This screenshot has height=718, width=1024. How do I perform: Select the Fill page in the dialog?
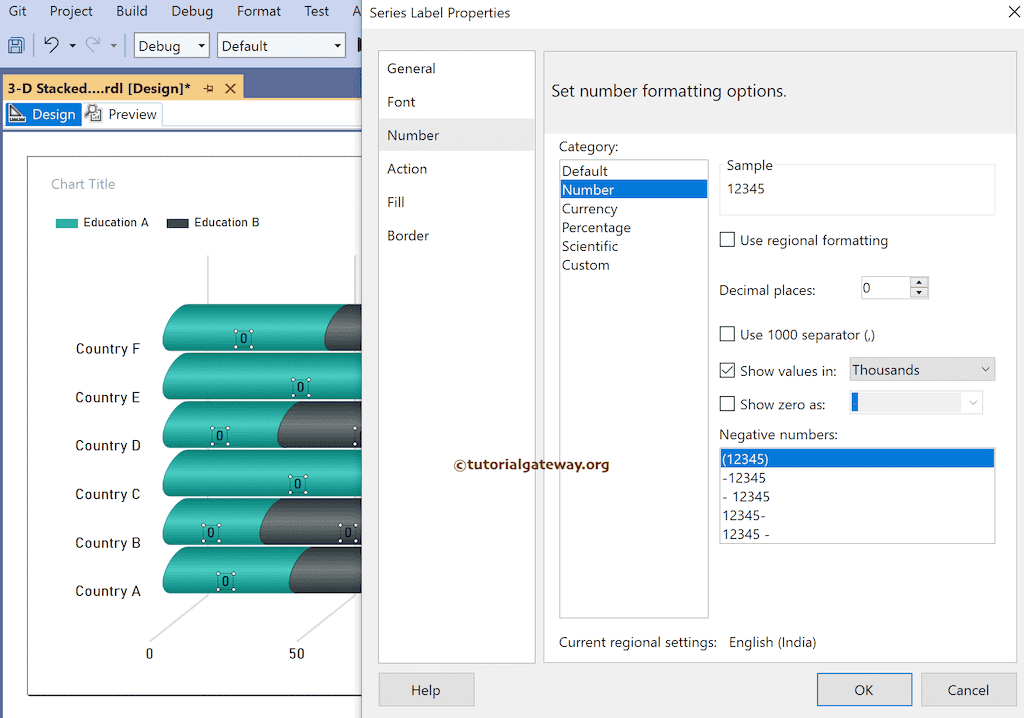456,202
